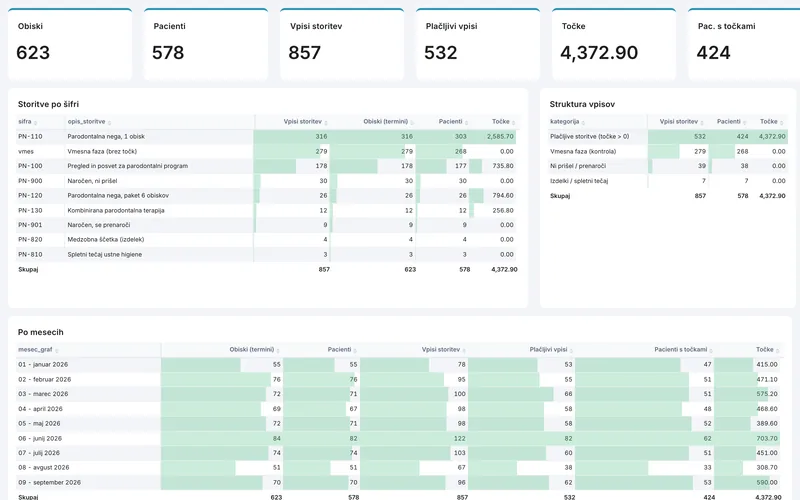Select 'Medzobna ščetka (izdelek)' cell
The height and width of the screenshot is (500, 800).
tap(106, 240)
